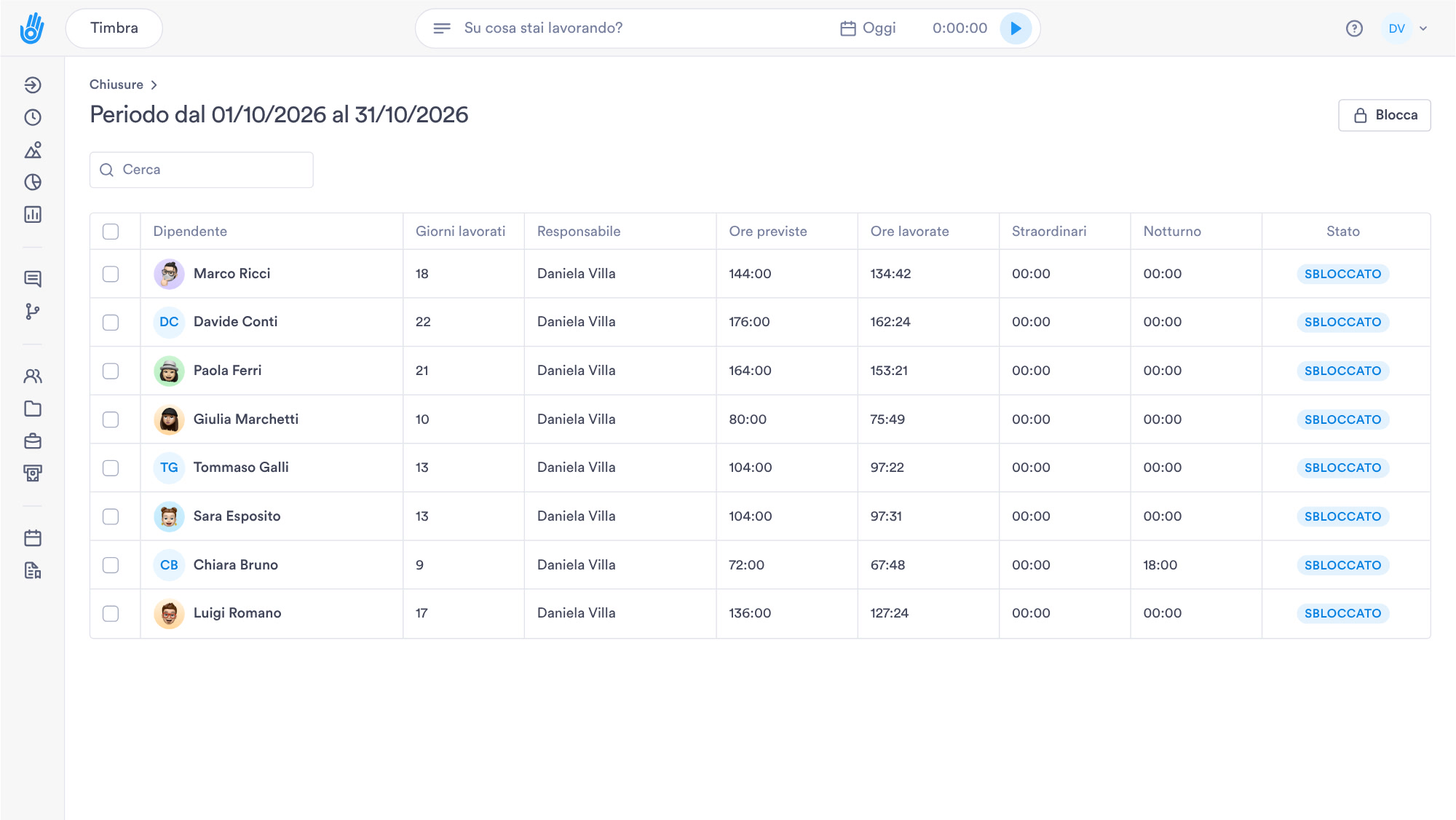Viewport: 1456px width, 820px height.
Task: Start the timer with play button
Action: coord(1016,28)
